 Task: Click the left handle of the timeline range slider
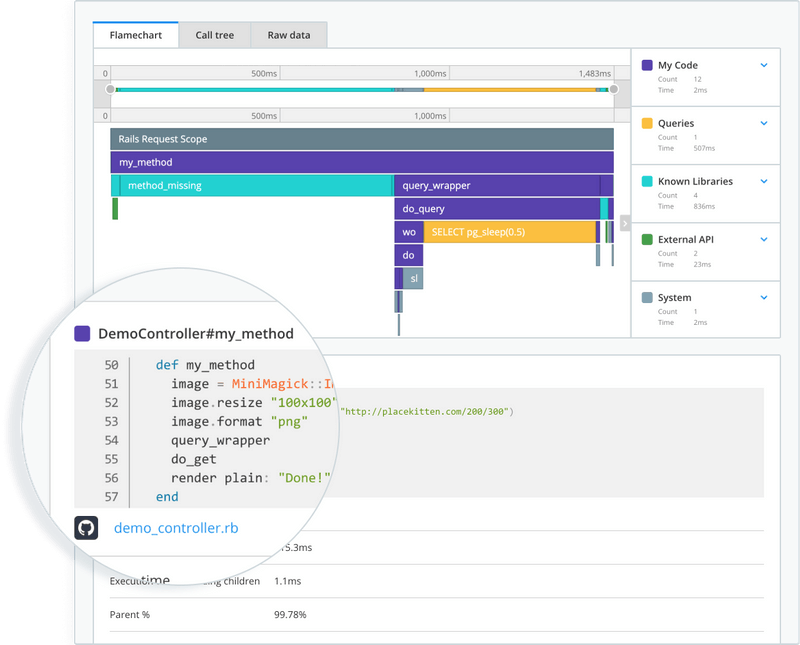pos(111,89)
